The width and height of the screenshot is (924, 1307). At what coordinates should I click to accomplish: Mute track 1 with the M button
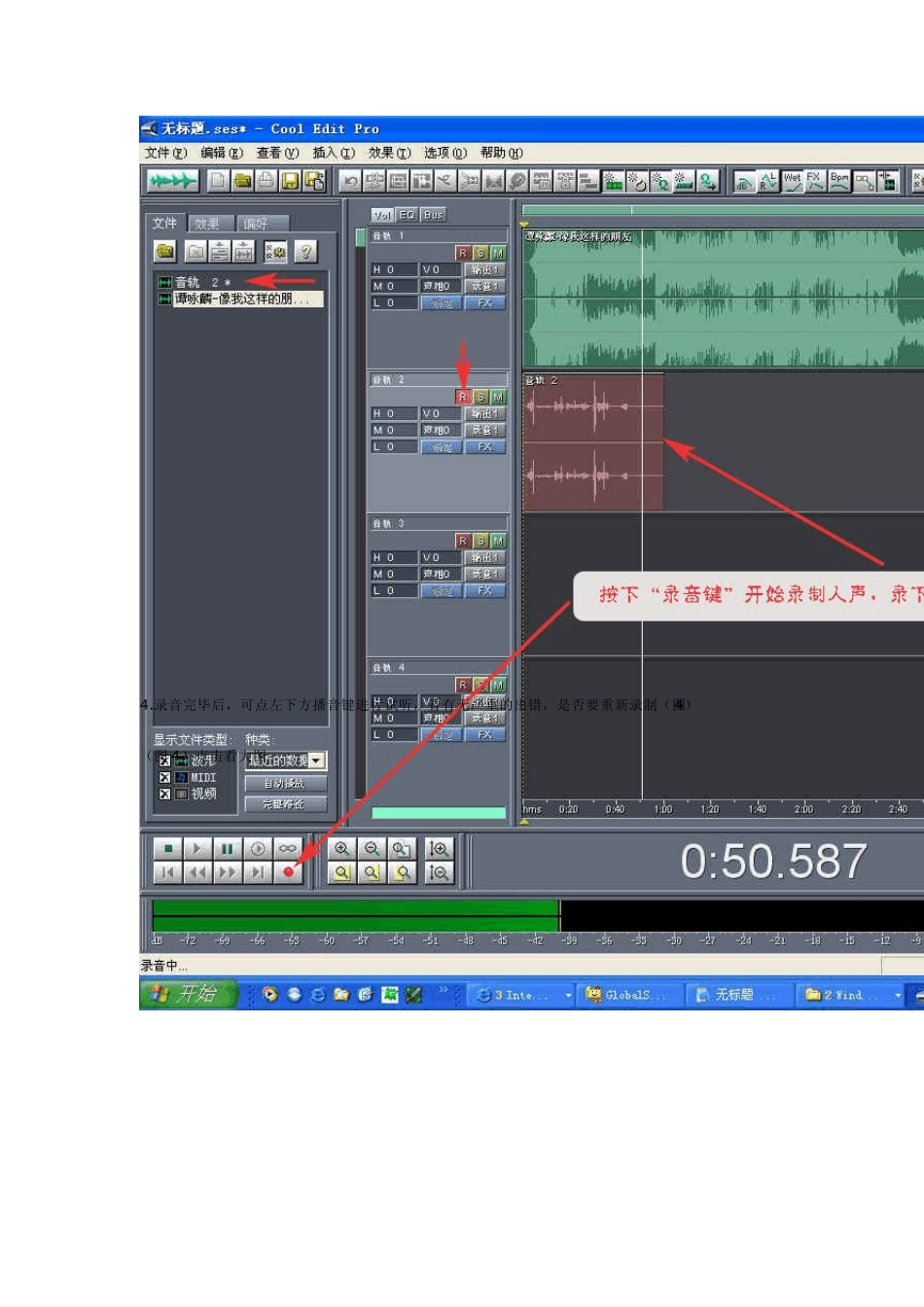coord(498,253)
